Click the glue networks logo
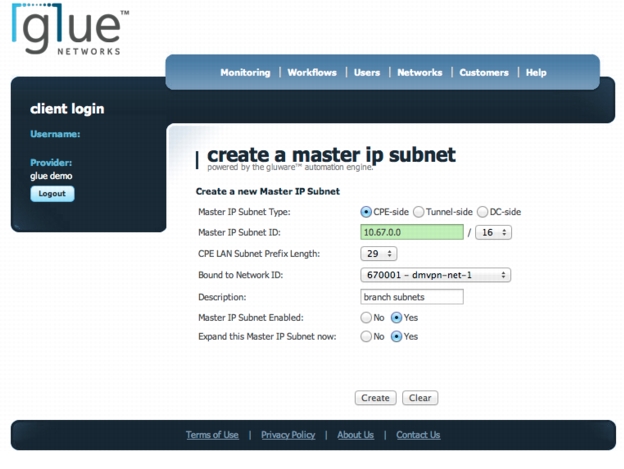 pyautogui.click(x=70, y=29)
